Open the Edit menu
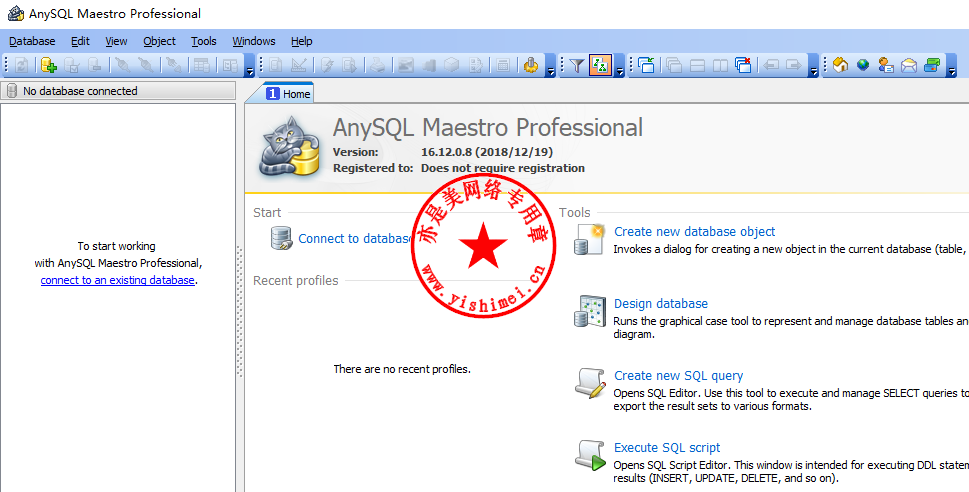This screenshot has width=969, height=492. click(80, 41)
